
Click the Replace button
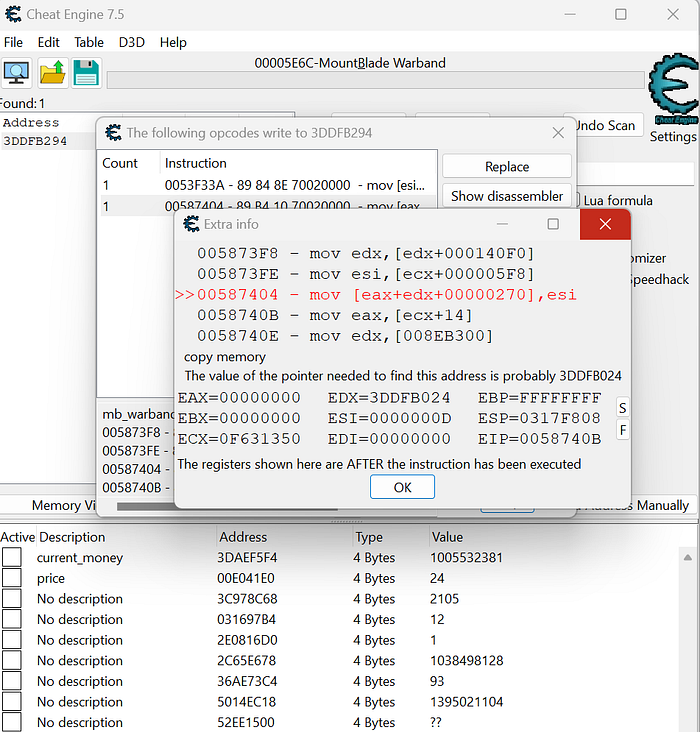click(x=507, y=167)
